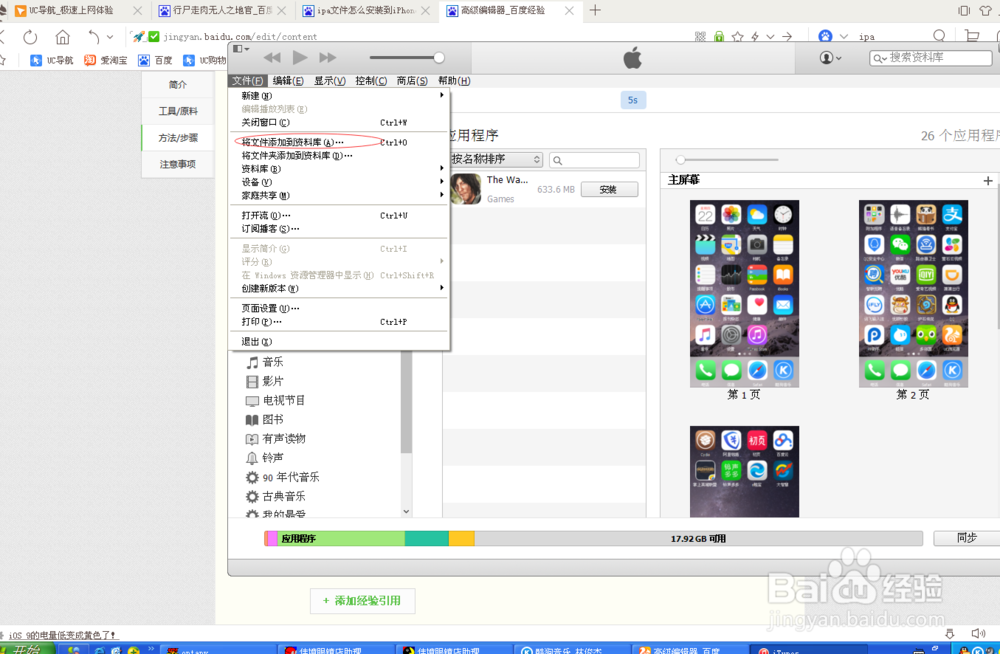Click the 安装 button for The Walking Dead
Viewport: 1000px width, 654px height.
[609, 190]
